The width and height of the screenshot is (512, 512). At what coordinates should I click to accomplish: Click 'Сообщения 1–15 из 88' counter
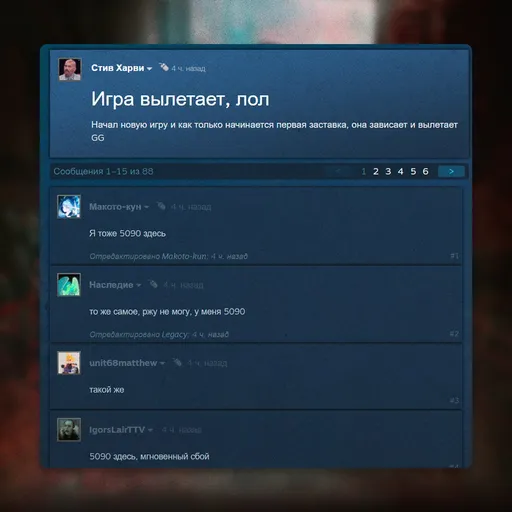103,171
